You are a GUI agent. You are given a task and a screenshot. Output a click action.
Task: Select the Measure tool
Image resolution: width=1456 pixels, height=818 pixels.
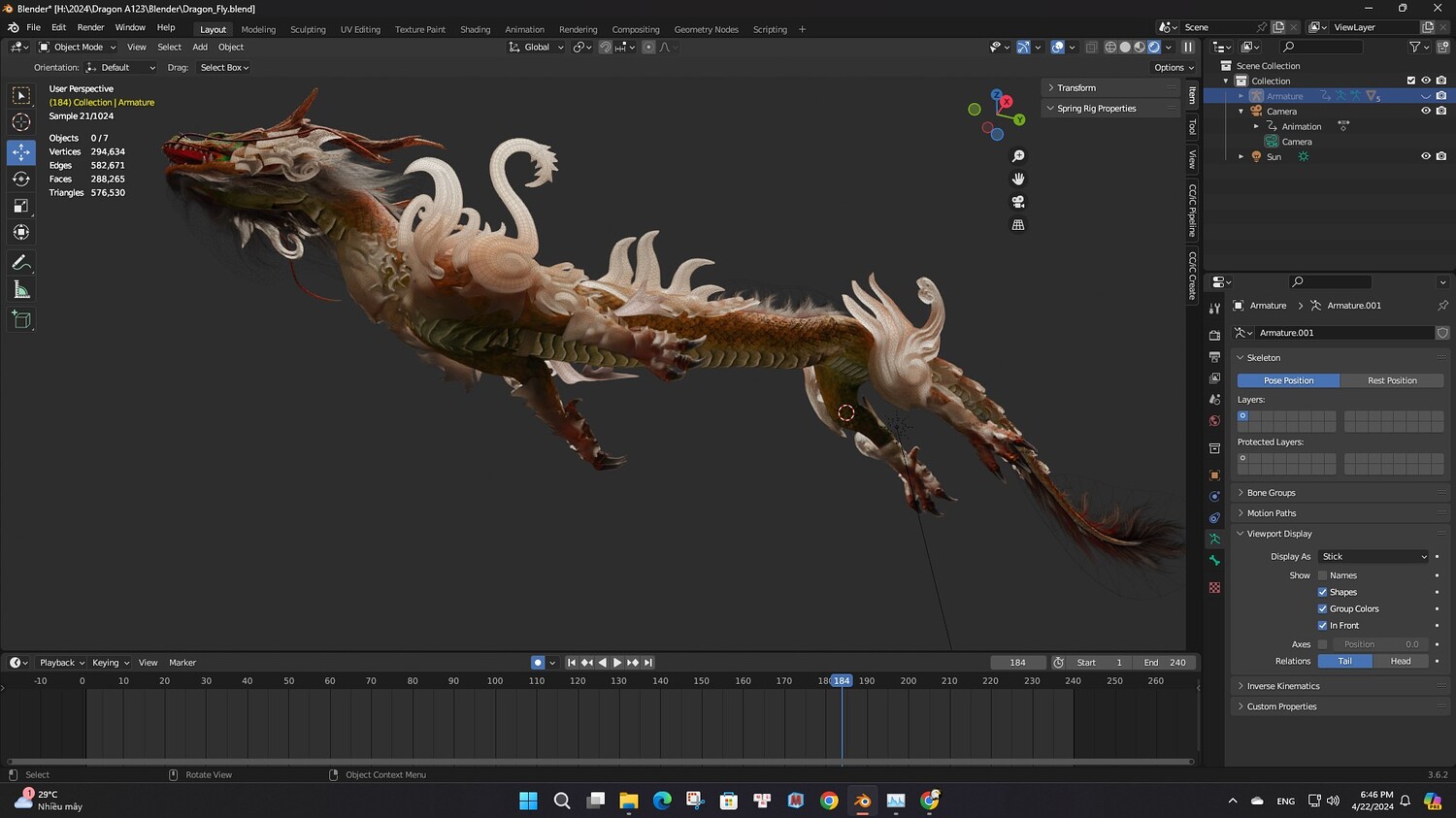click(x=21, y=290)
